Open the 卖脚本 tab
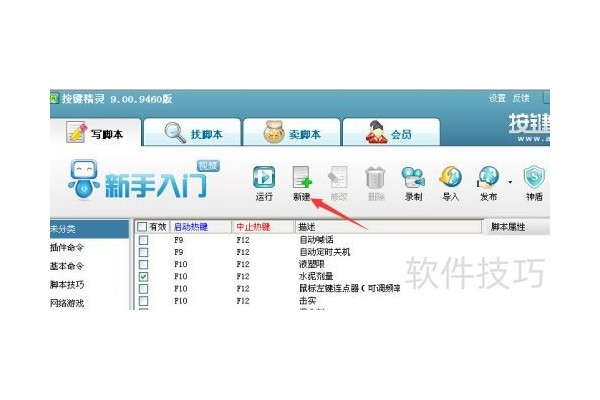The width and height of the screenshot is (600, 400). [x=292, y=132]
